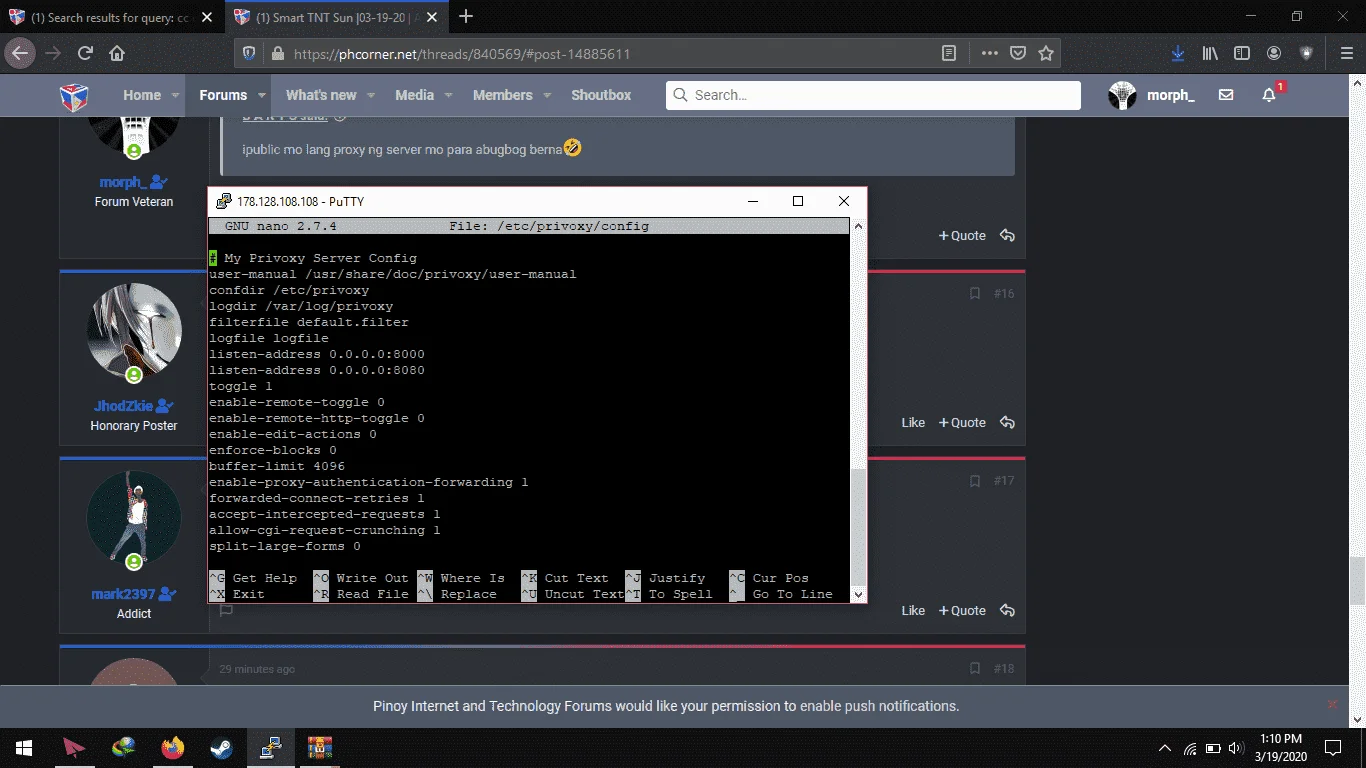
Task: Report flag icon under mark2397 post
Action: (x=226, y=610)
